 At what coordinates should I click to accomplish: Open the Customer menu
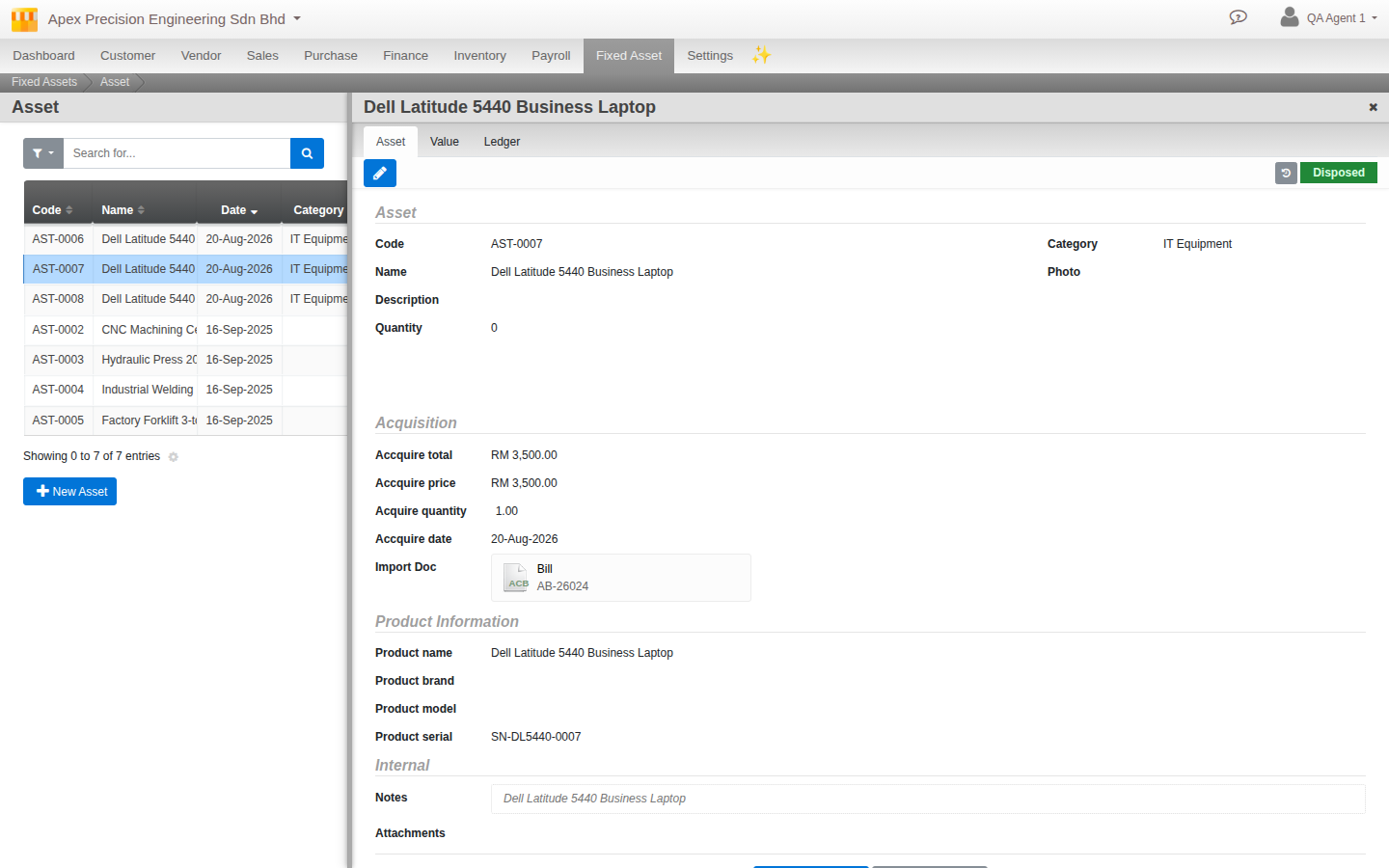(127, 56)
